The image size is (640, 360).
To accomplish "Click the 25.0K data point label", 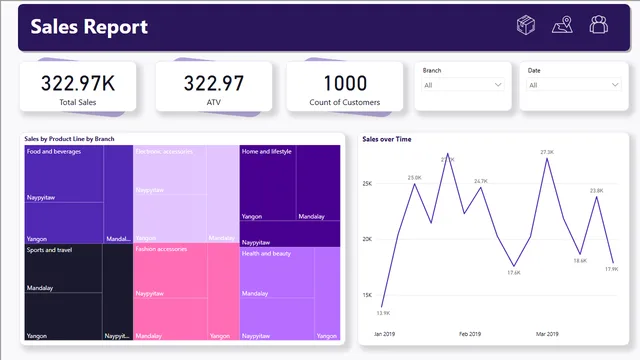I will coord(414,178).
